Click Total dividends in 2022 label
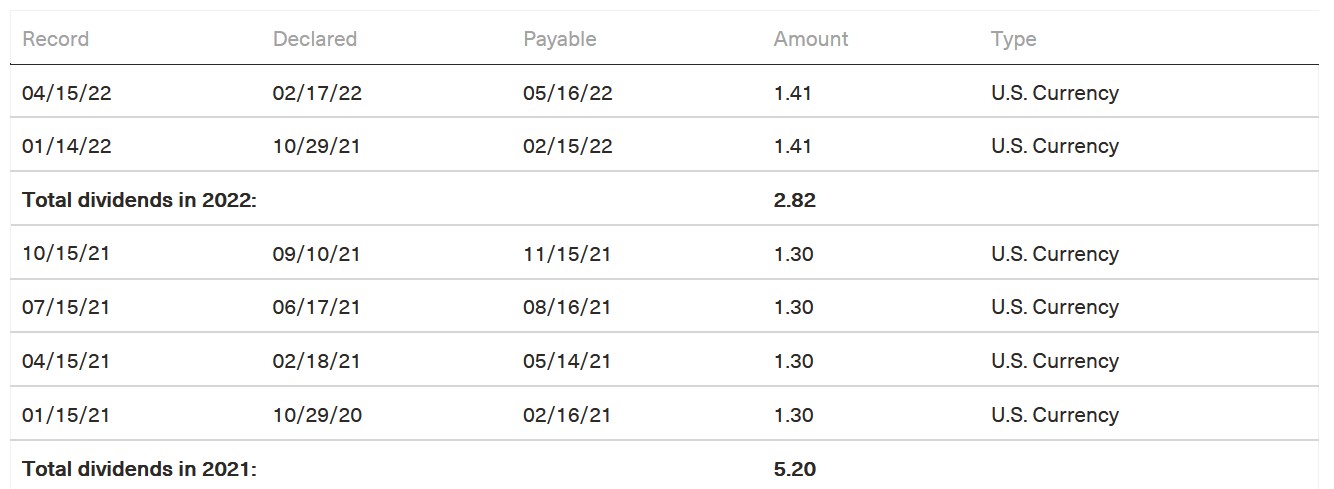Screen dimensions: 1334x489 click(x=139, y=200)
